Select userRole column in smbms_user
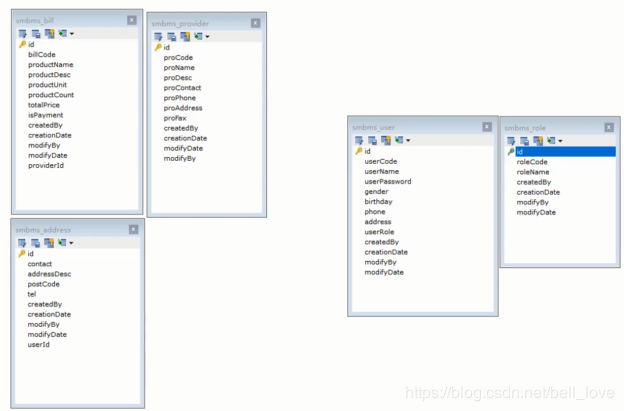 coord(379,232)
